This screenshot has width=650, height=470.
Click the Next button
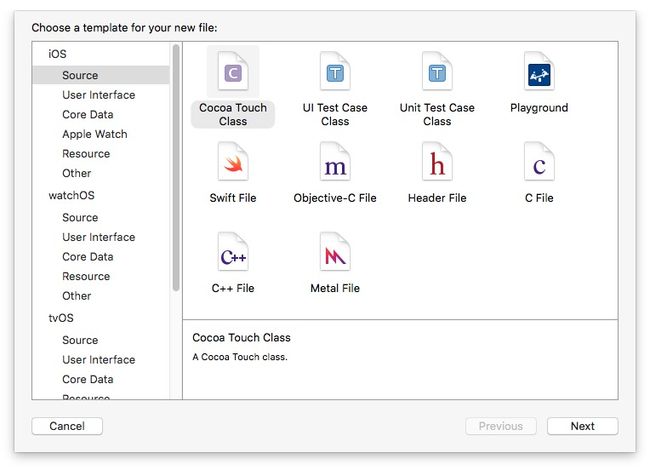pyautogui.click(x=582, y=426)
